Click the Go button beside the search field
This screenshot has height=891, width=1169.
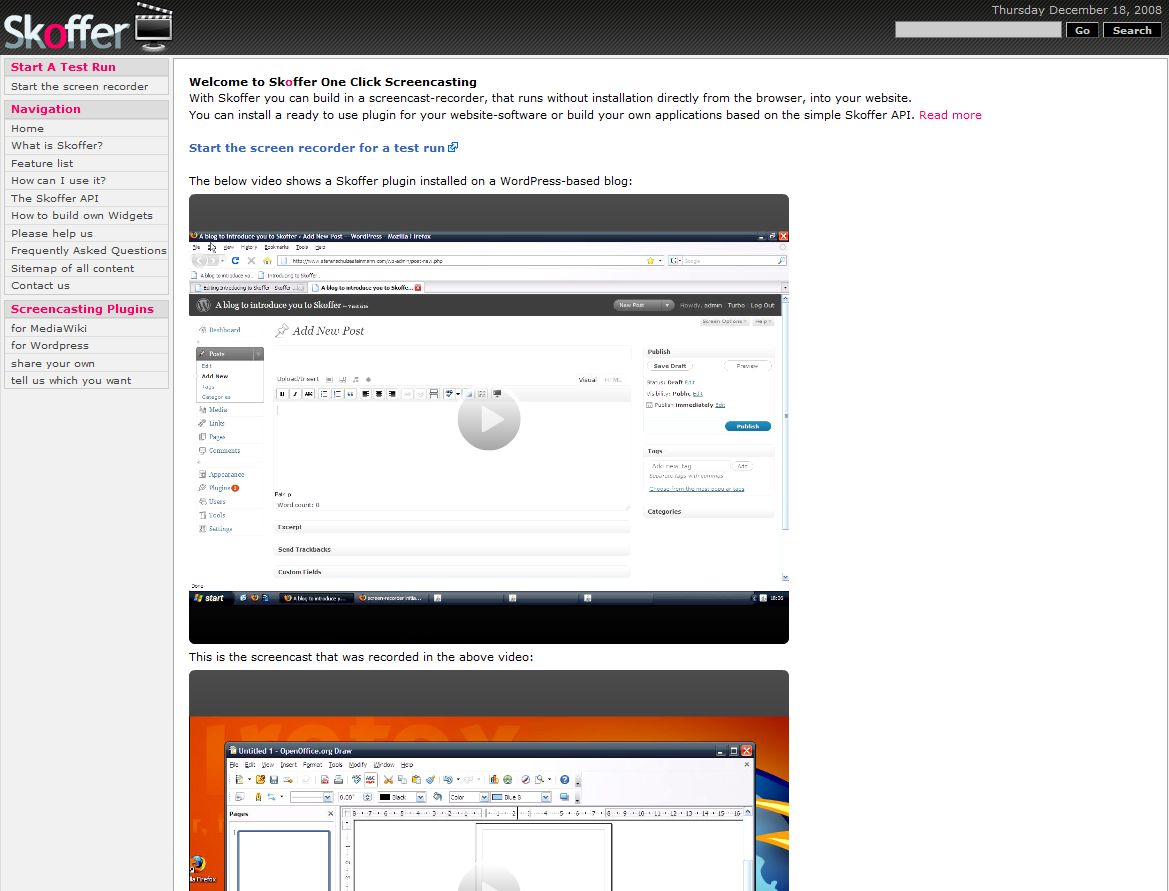pyautogui.click(x=1082, y=30)
